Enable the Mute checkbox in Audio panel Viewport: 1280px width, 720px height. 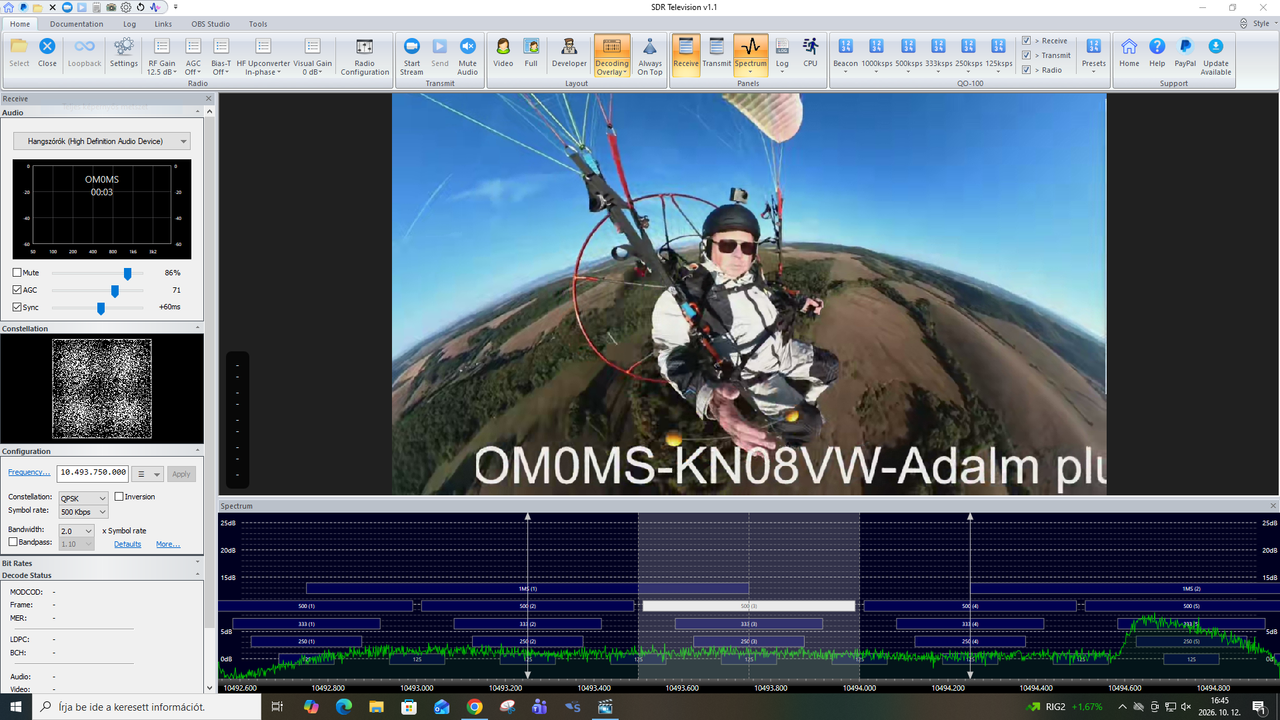pos(17,273)
